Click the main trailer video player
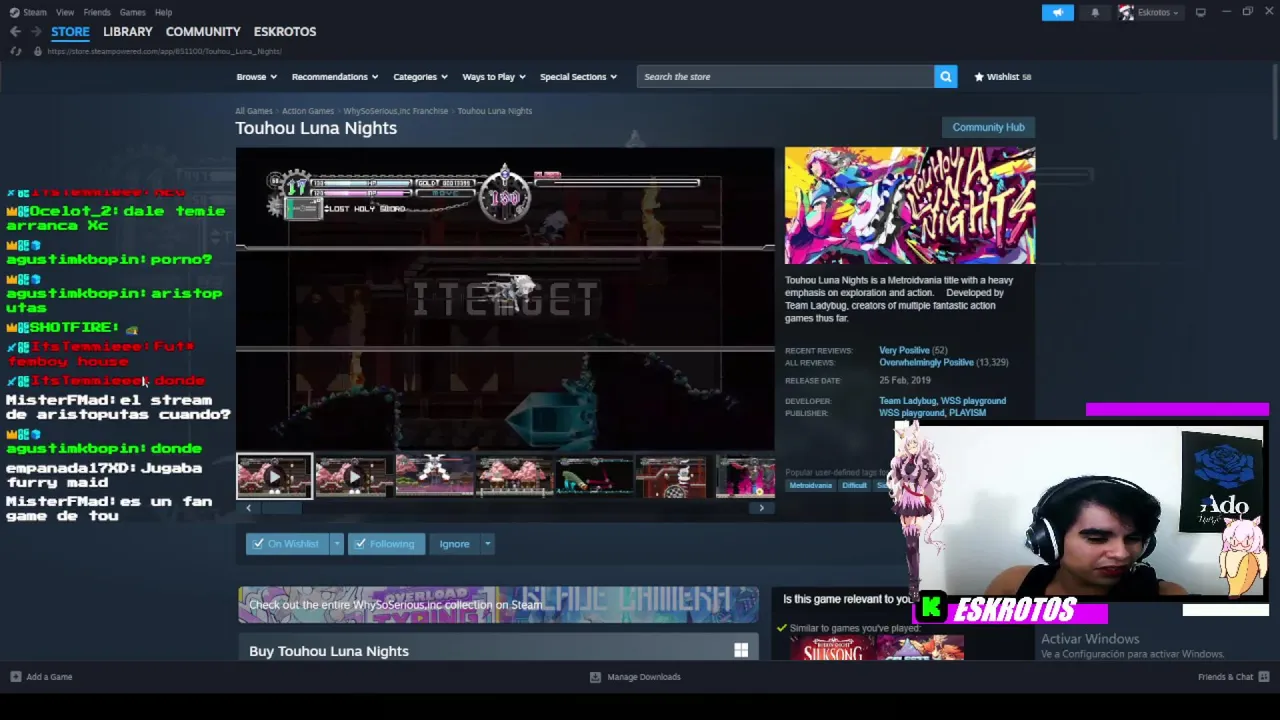 click(505, 299)
